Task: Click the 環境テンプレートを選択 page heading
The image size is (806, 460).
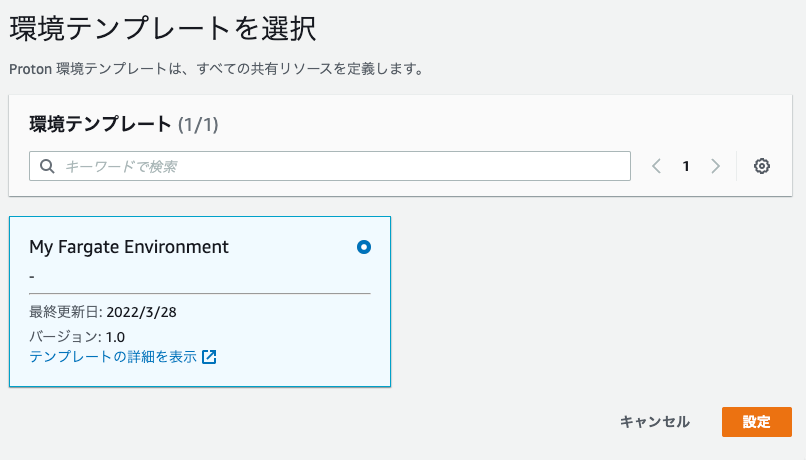Action: coord(162,28)
